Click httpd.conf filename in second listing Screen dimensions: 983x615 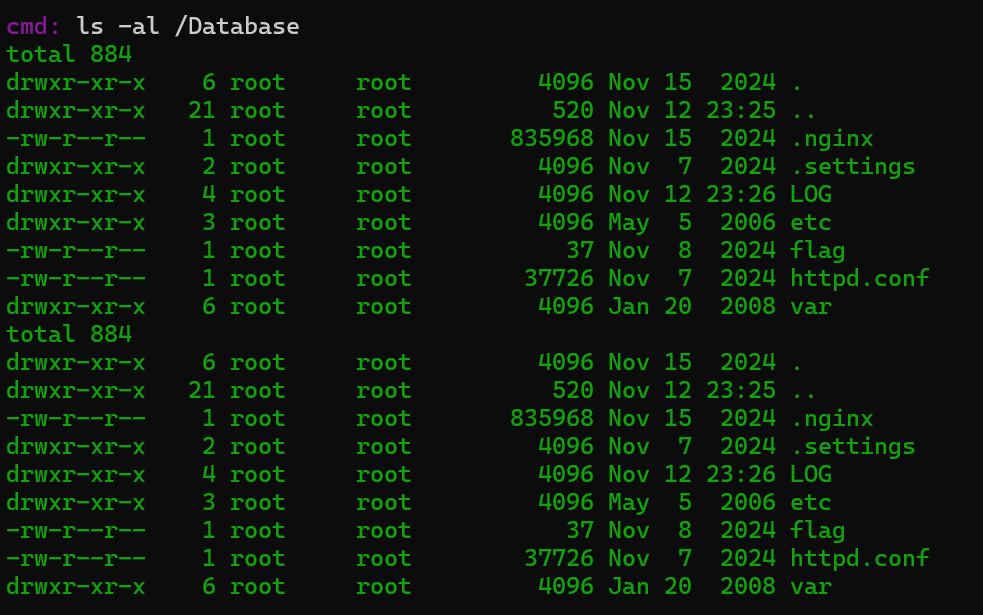point(860,558)
